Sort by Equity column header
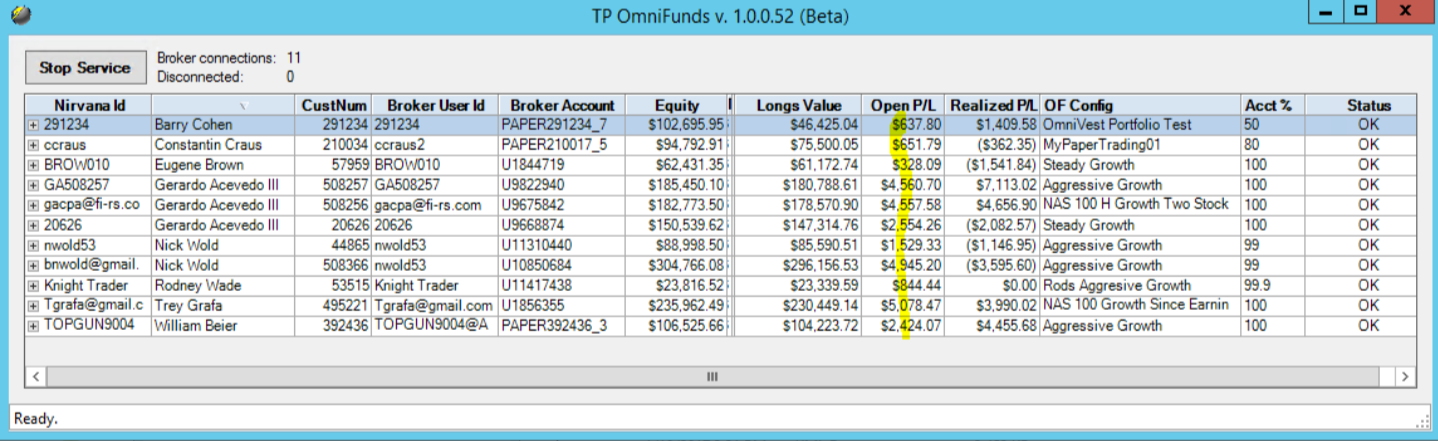Image resolution: width=1438 pixels, height=441 pixels. pyautogui.click(x=677, y=105)
